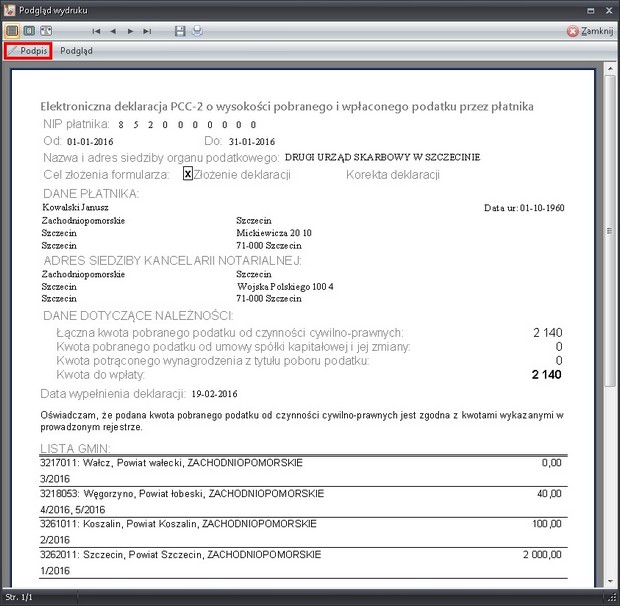Image resolution: width=620 pixels, height=606 pixels.
Task: Open the Podgląd tab
Action: (76, 50)
